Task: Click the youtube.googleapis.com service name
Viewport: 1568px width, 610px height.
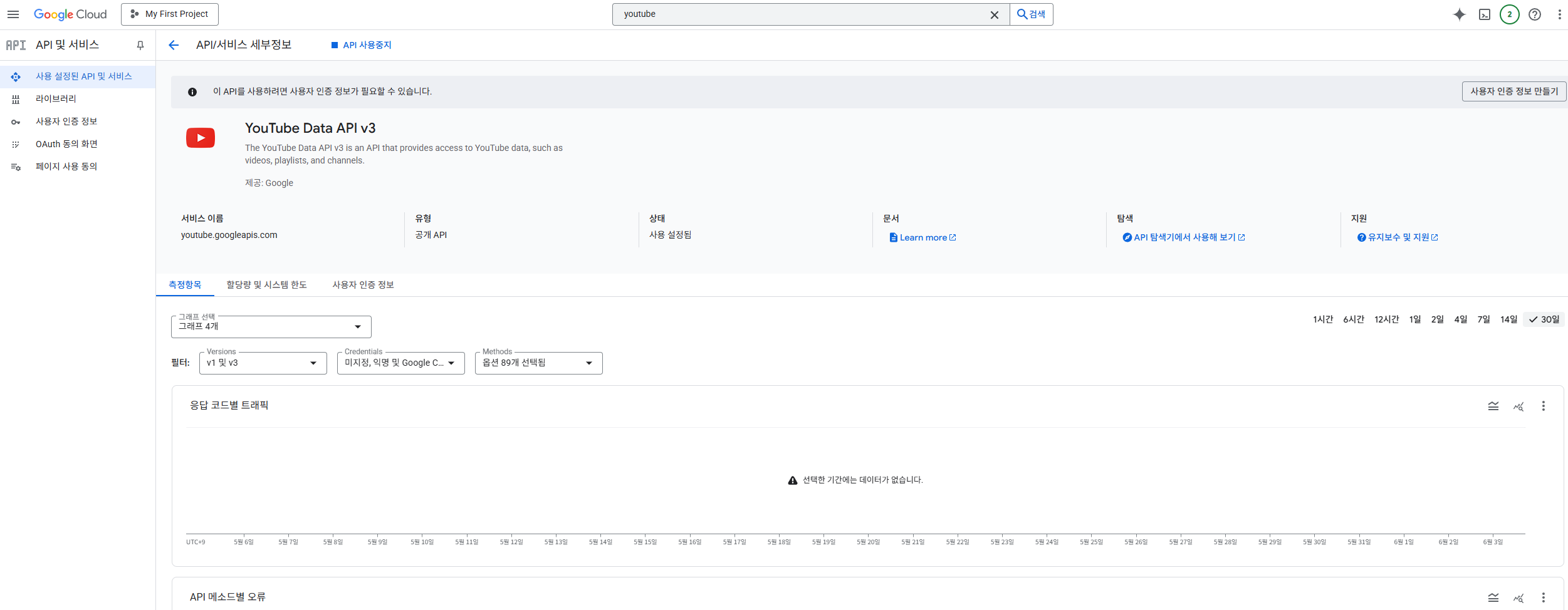Action: click(229, 235)
